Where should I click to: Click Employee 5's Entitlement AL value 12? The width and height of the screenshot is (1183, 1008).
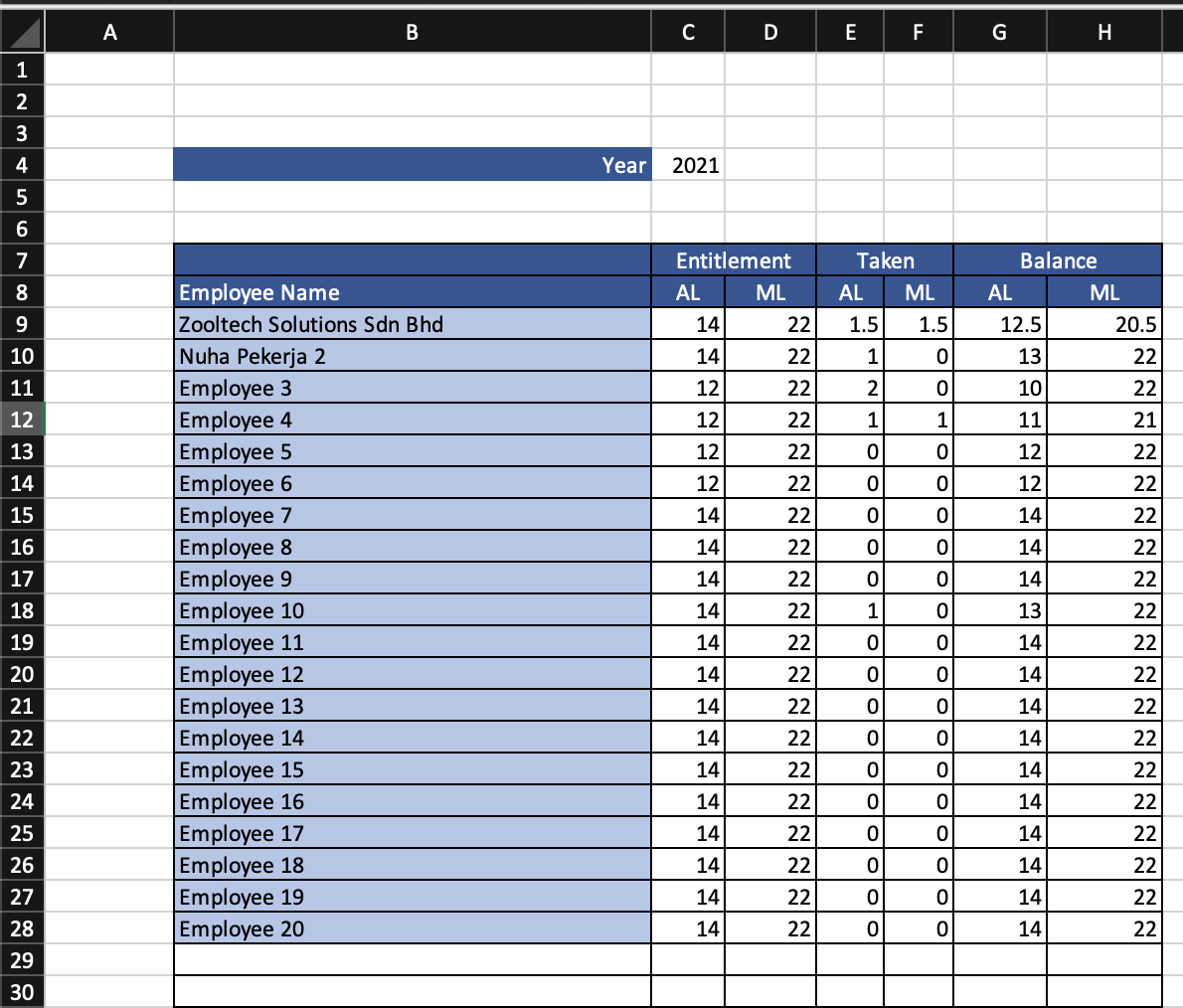pos(688,451)
